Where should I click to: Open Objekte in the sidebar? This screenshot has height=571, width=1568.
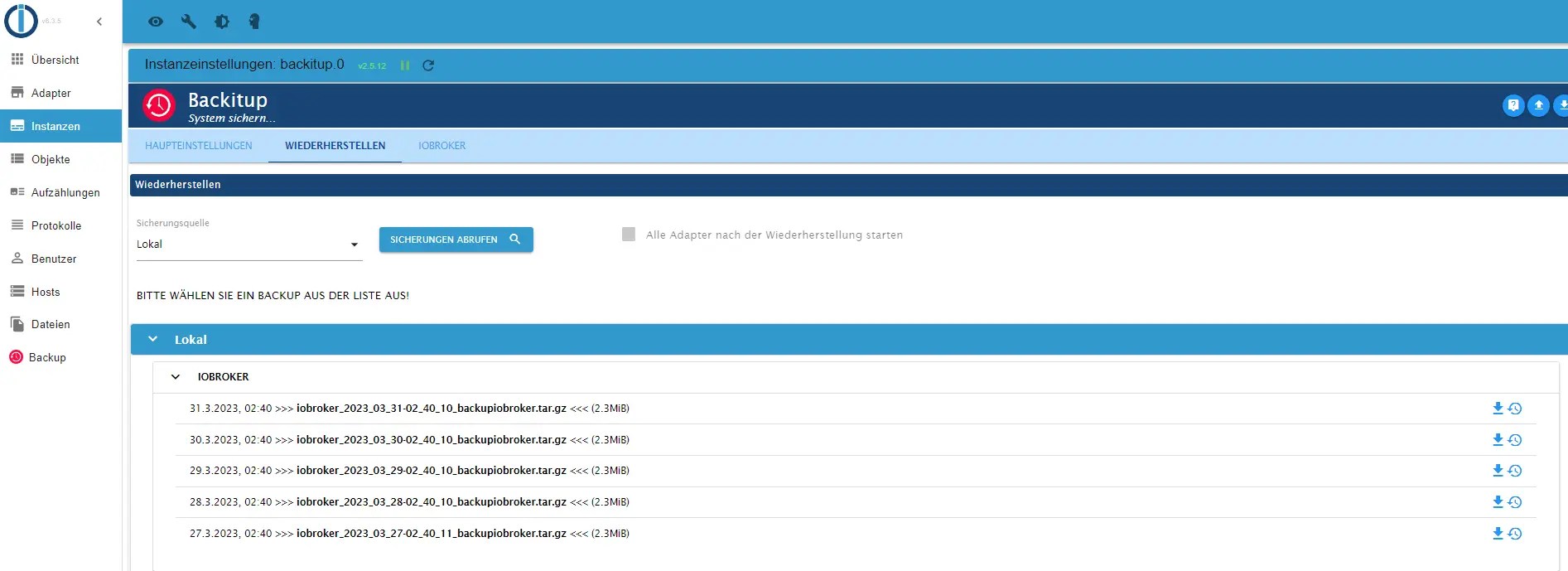[61, 159]
